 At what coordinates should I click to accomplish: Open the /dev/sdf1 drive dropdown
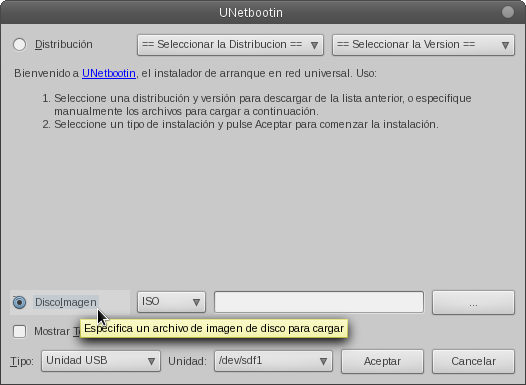pyautogui.click(x=273, y=361)
